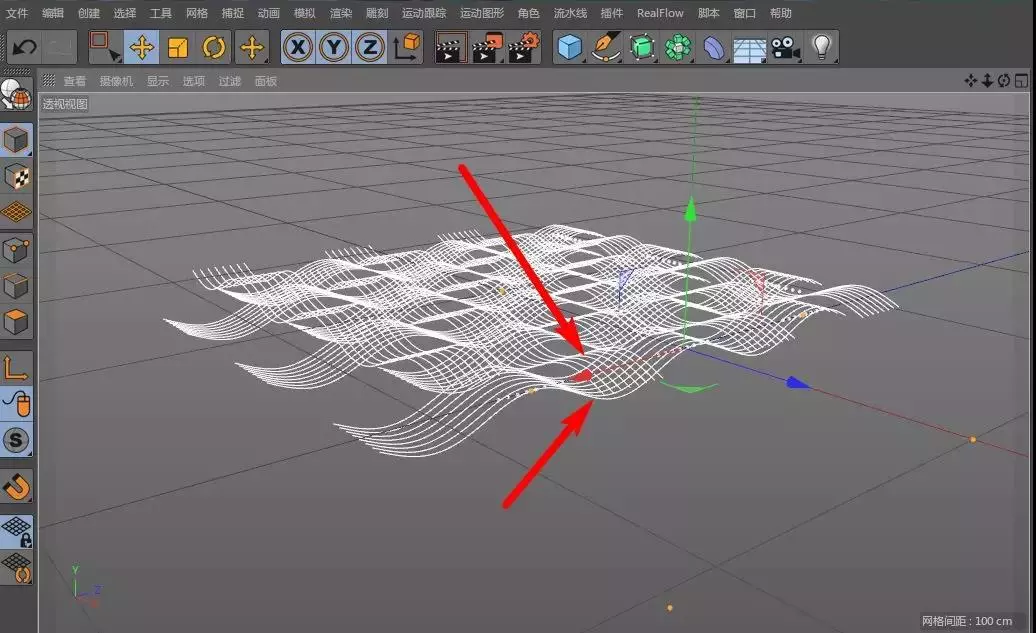Open the 显示 viewport menu

point(158,81)
